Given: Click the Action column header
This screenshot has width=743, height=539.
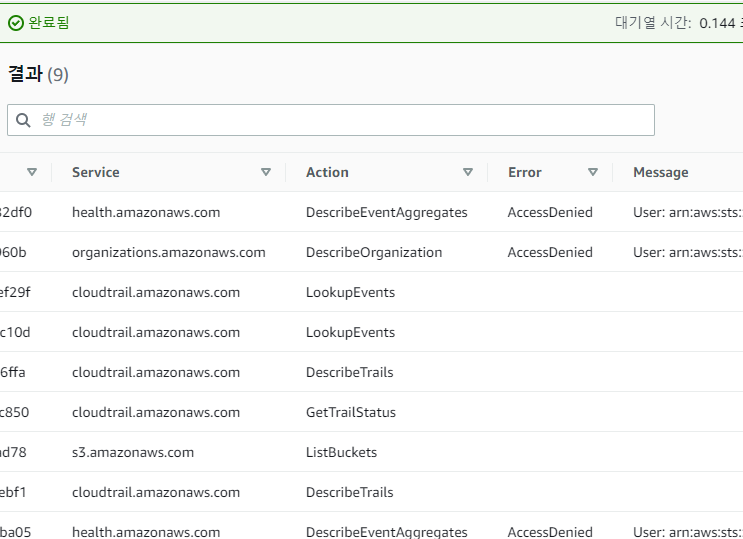Looking at the screenshot, I should (x=327, y=172).
